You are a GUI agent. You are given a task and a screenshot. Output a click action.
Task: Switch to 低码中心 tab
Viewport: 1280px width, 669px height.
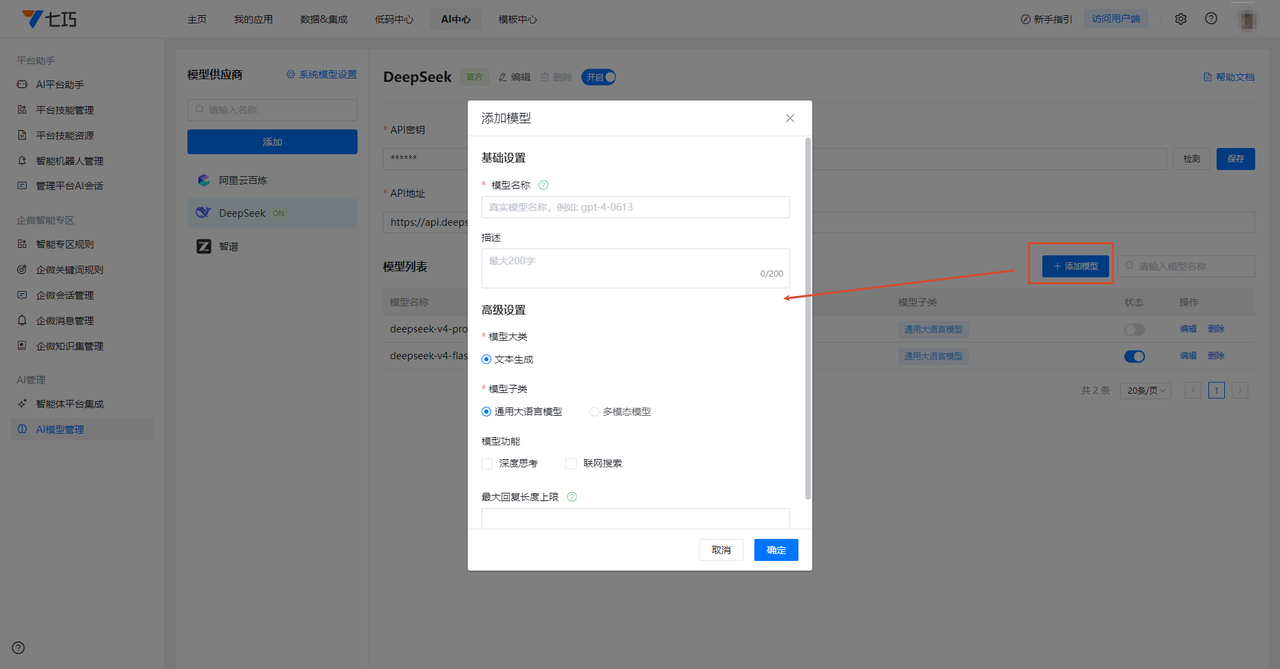[394, 19]
